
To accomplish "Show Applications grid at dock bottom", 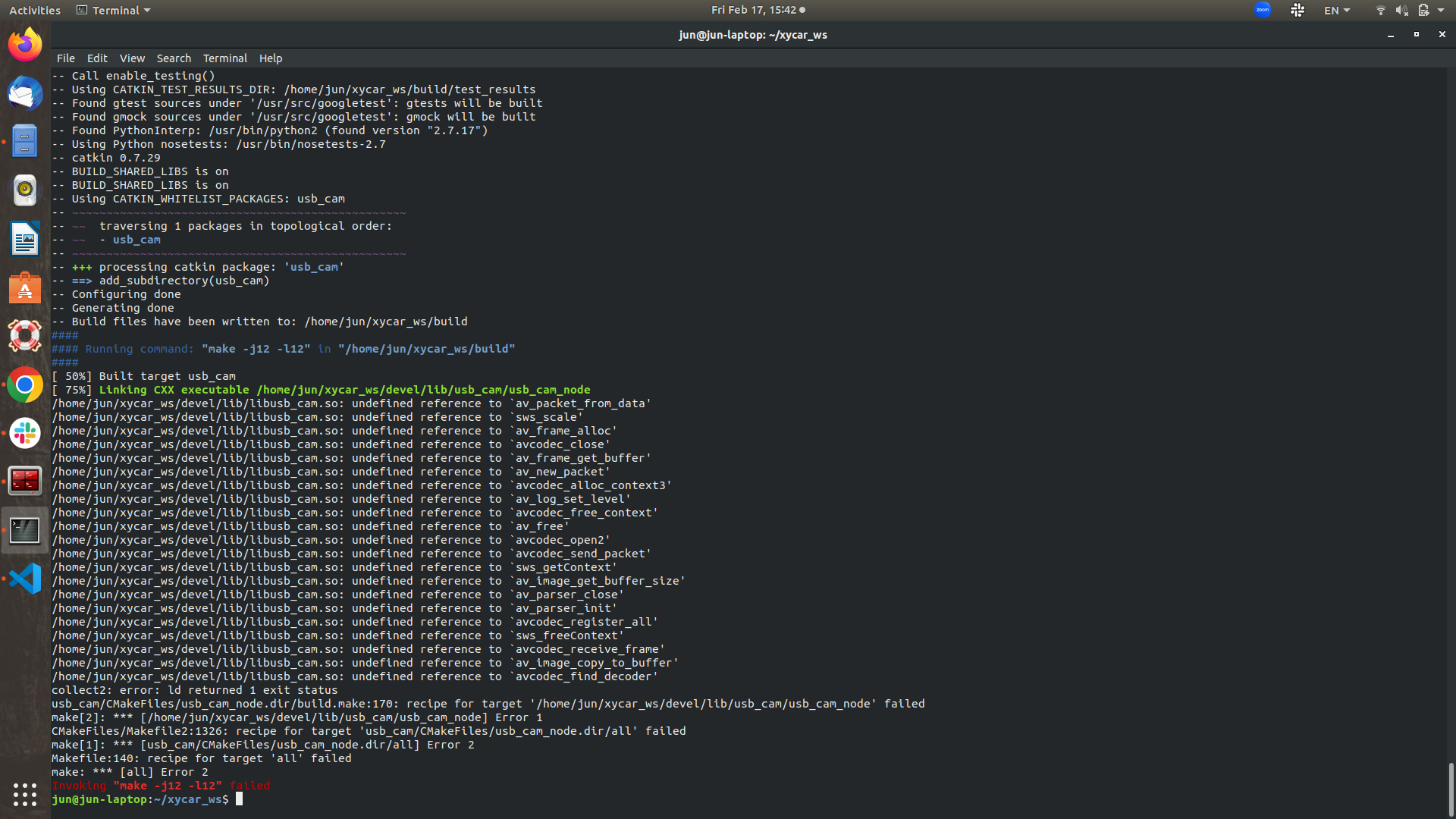I will (x=25, y=794).
